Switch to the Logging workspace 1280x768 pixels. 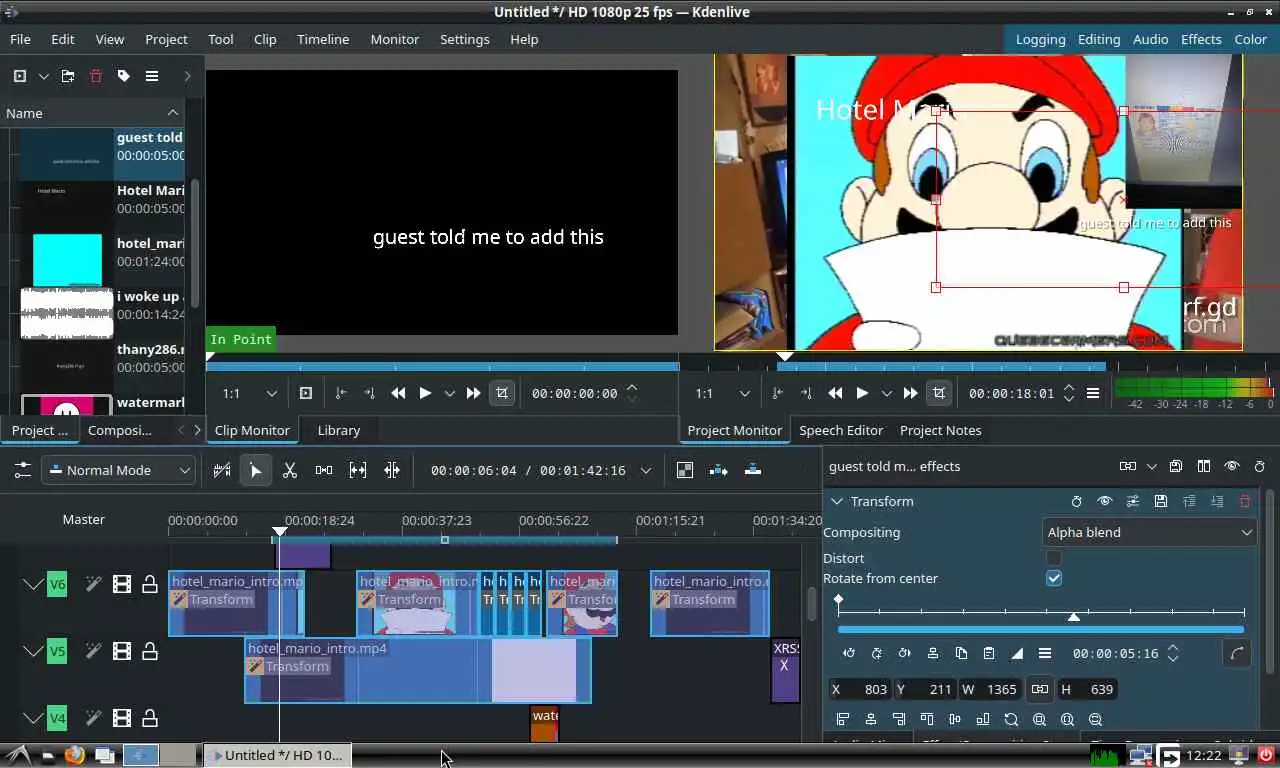pyautogui.click(x=1041, y=39)
